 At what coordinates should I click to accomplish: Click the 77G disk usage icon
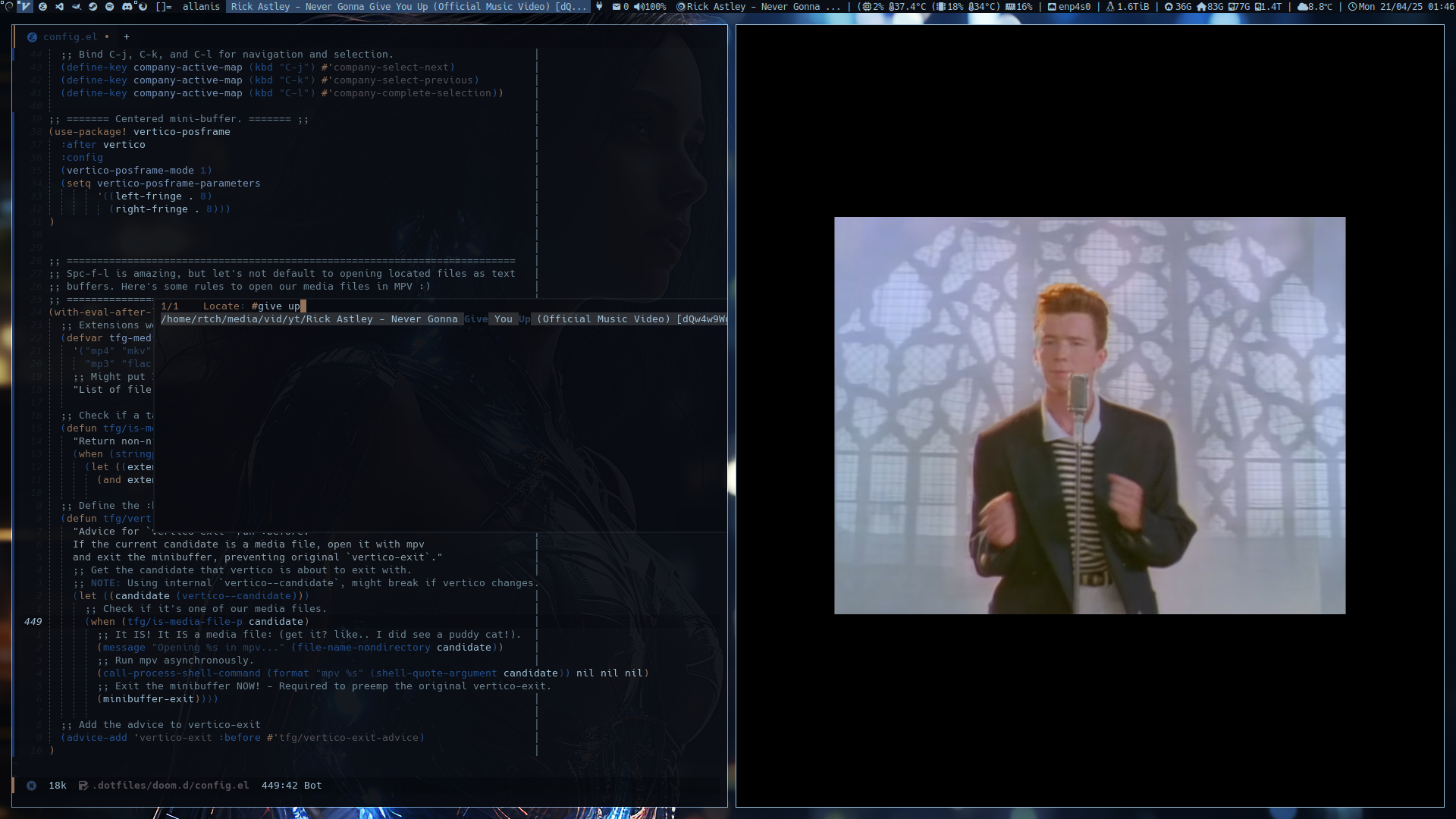pyautogui.click(x=1232, y=7)
